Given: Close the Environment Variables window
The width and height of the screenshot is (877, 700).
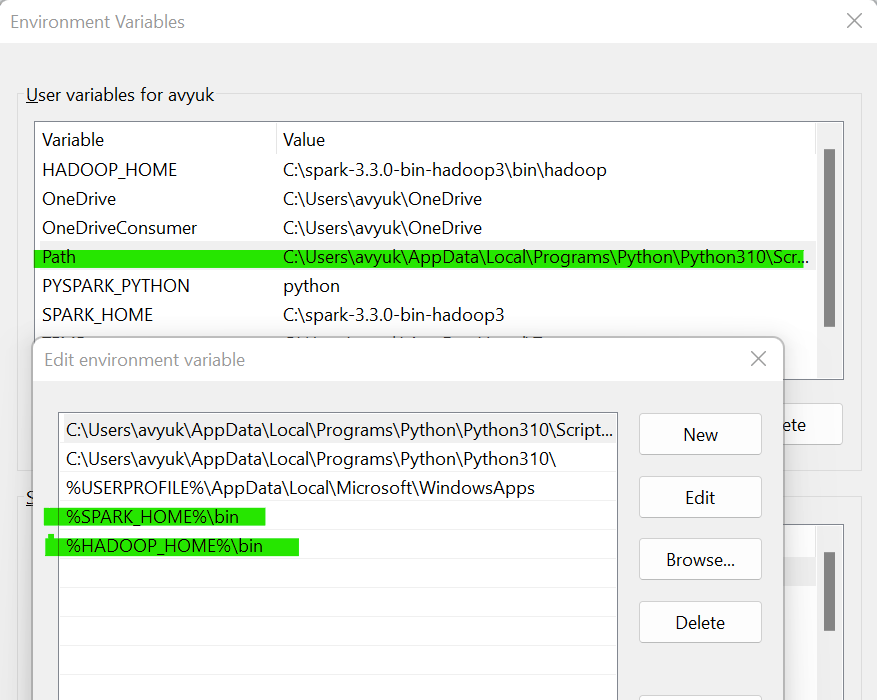Looking at the screenshot, I should tap(854, 21).
